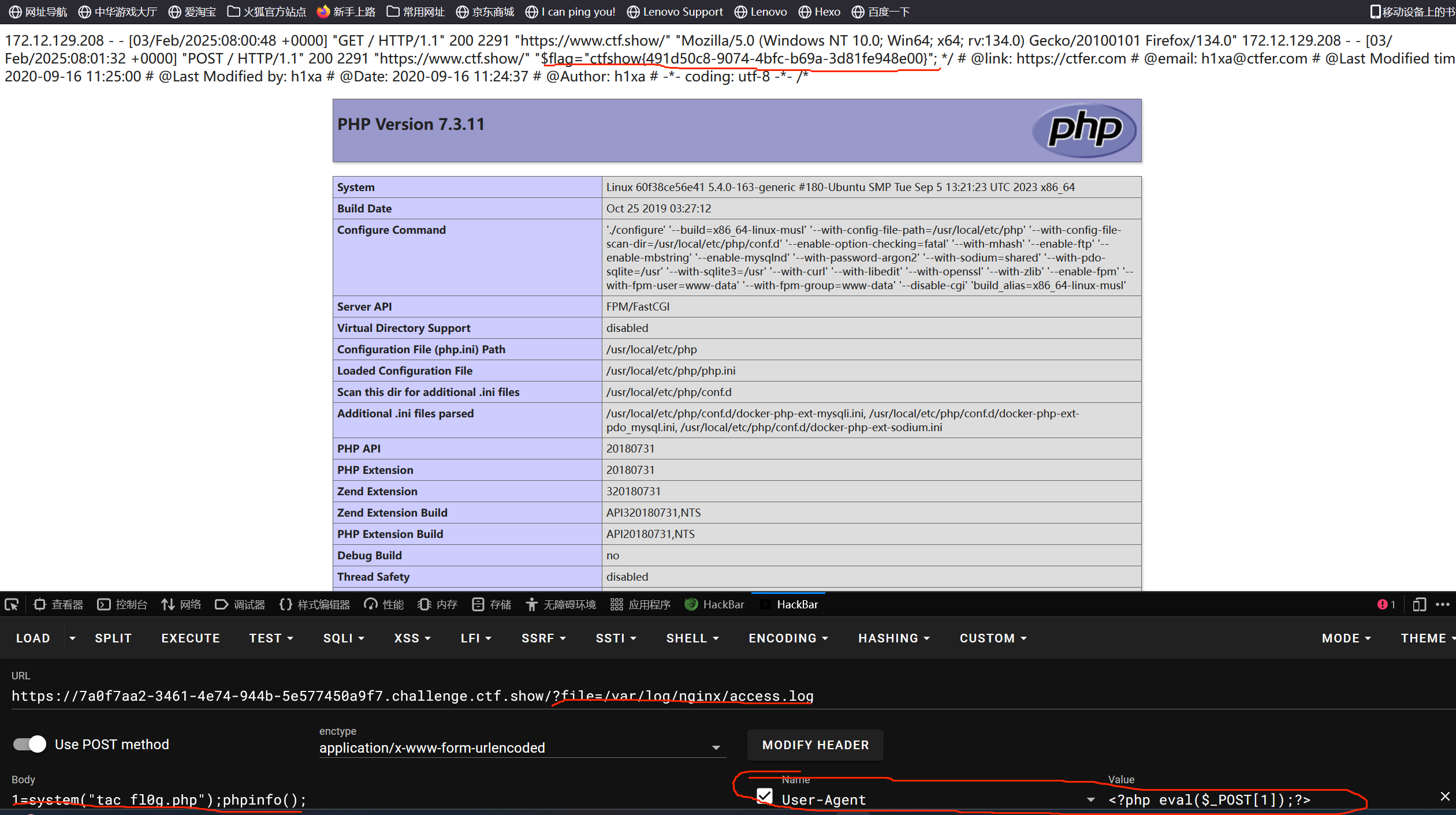The image size is (1456, 815).
Task: Remove the User-Agent header row
Action: pyautogui.click(x=1444, y=797)
